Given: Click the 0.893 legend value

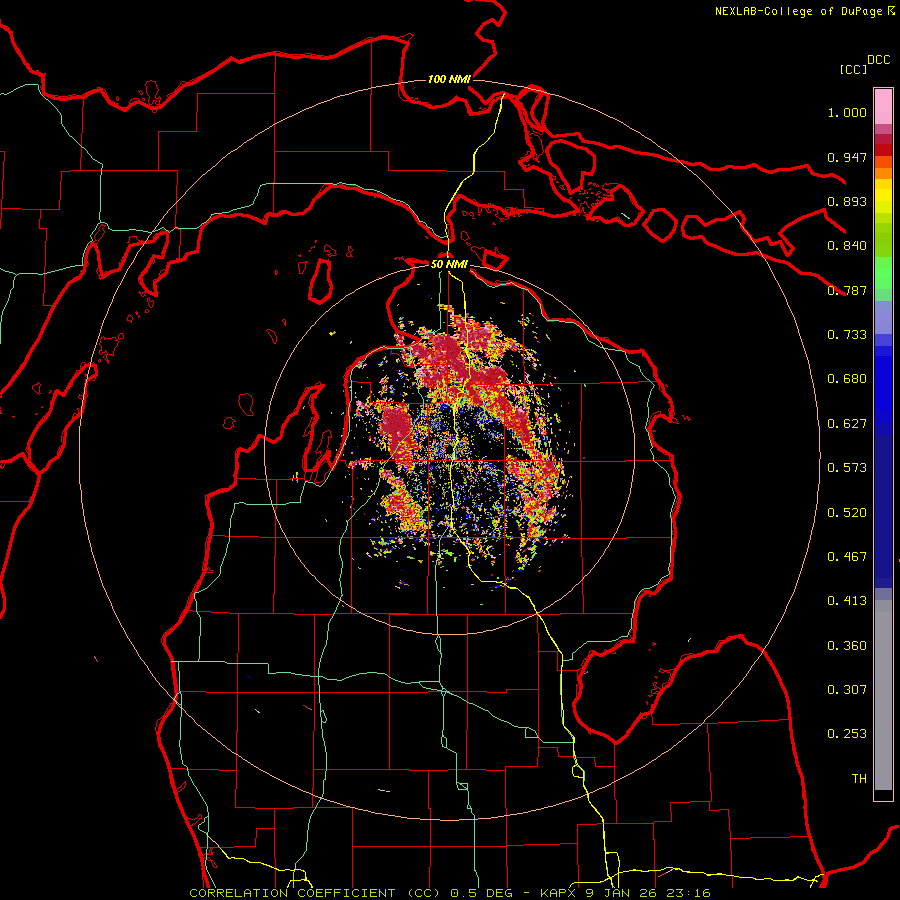Looking at the screenshot, I should click(847, 201).
